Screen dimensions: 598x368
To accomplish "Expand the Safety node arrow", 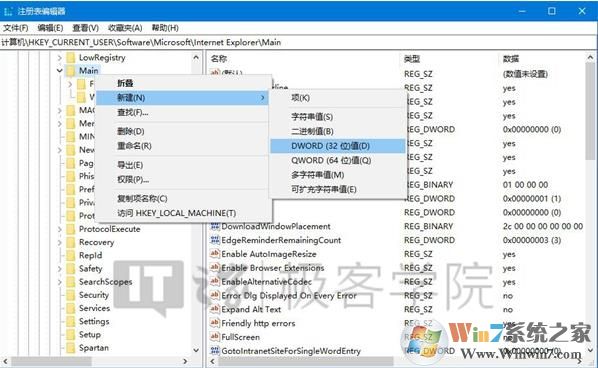I will [x=59, y=268].
